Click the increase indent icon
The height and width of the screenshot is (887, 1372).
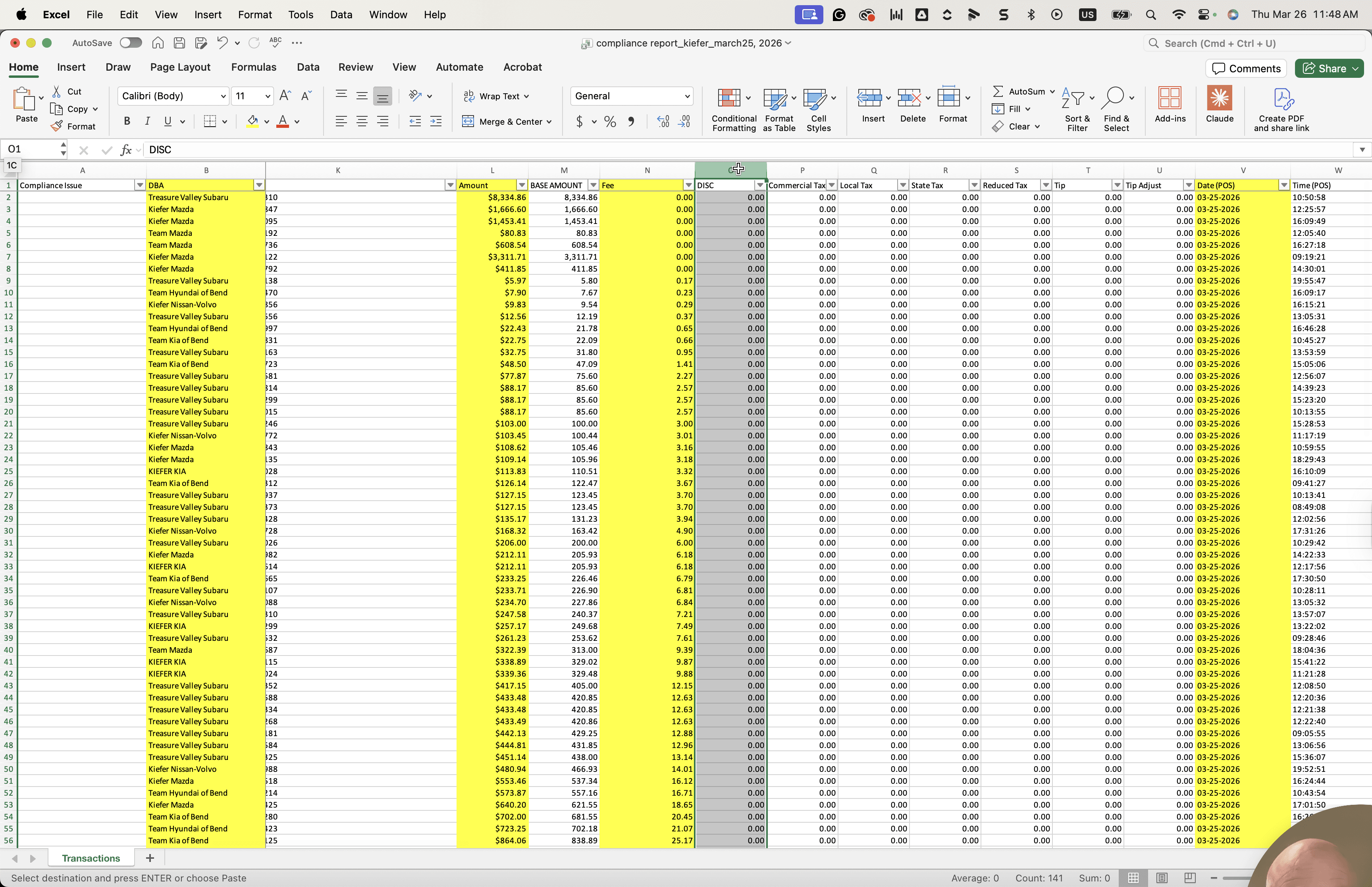coord(436,121)
